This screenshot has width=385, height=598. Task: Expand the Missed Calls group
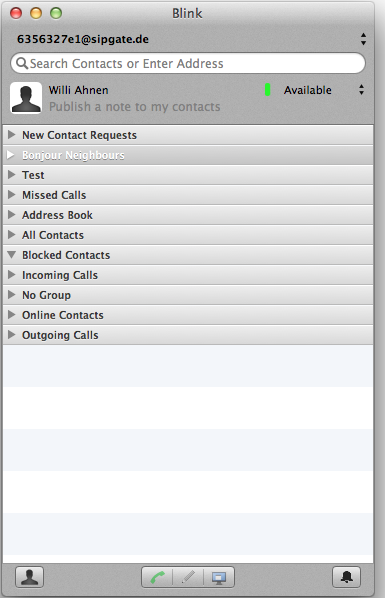pos(11,195)
